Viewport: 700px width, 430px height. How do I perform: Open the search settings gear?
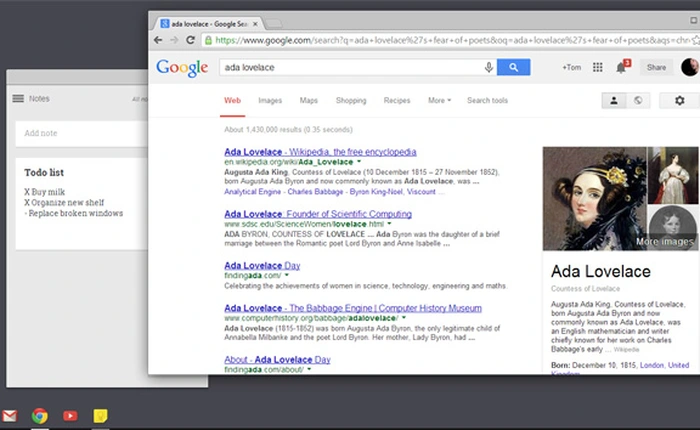[x=680, y=100]
